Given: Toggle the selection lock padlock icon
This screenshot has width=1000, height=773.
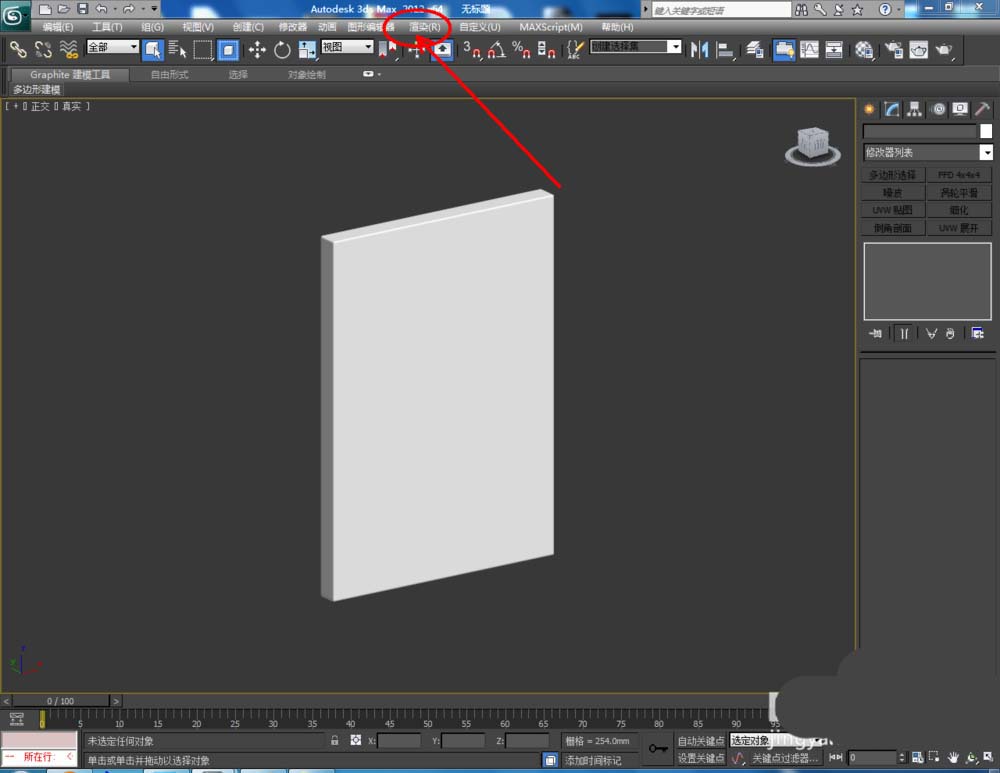Looking at the screenshot, I should pyautogui.click(x=335, y=740).
